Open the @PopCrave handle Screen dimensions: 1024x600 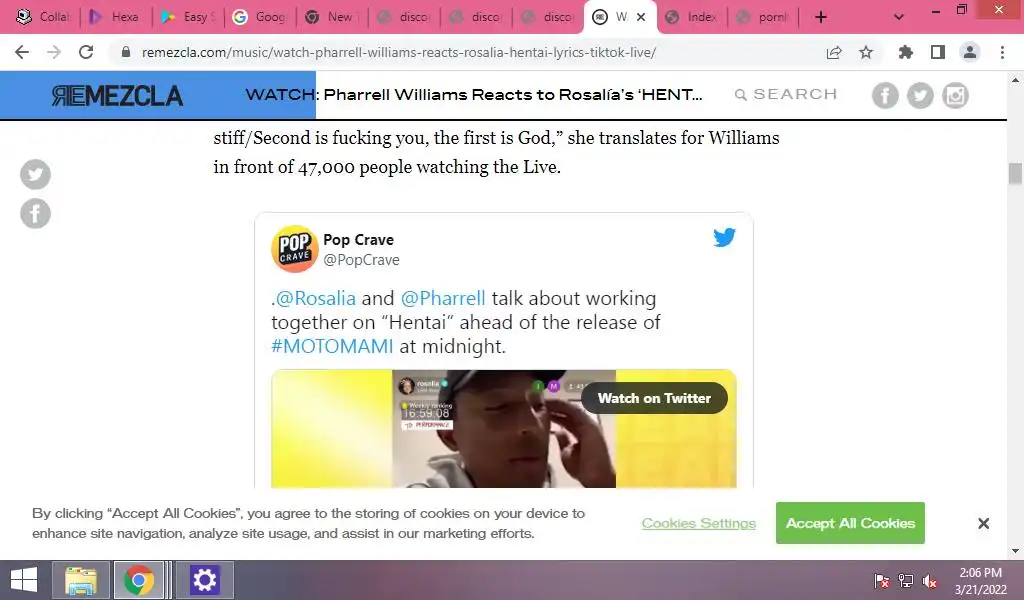point(361,260)
